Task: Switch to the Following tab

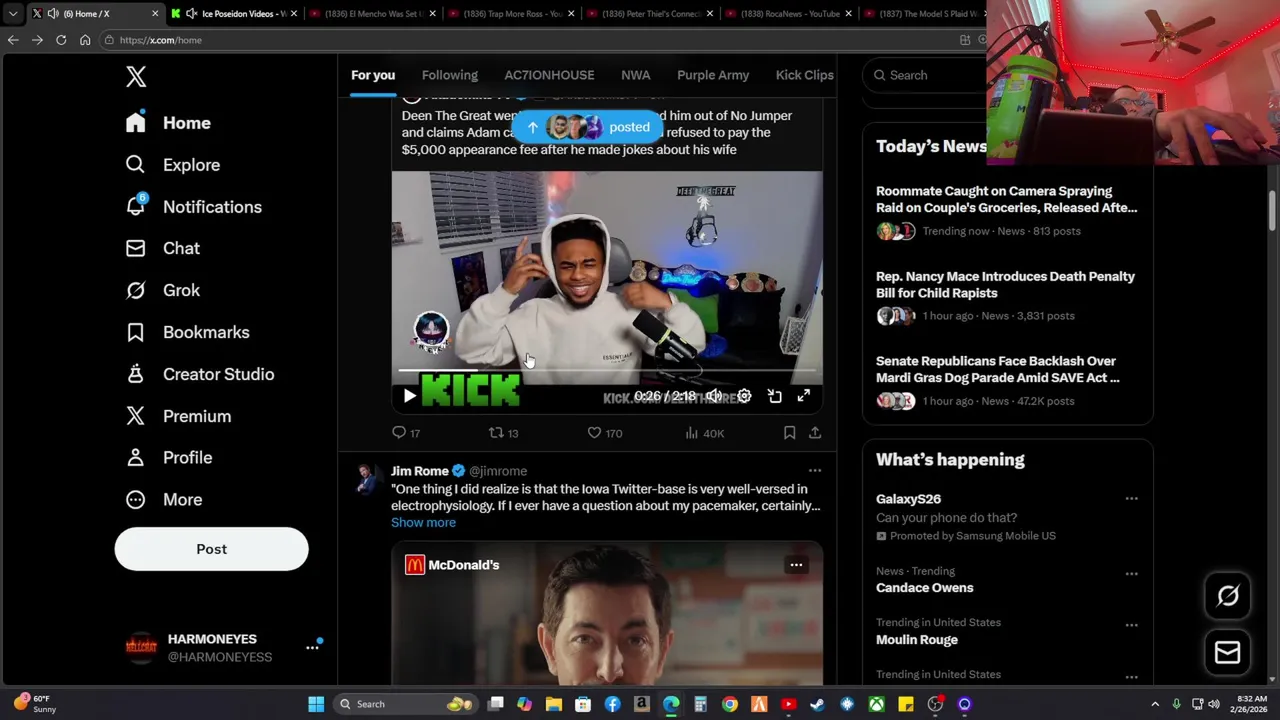Action: pyautogui.click(x=449, y=75)
